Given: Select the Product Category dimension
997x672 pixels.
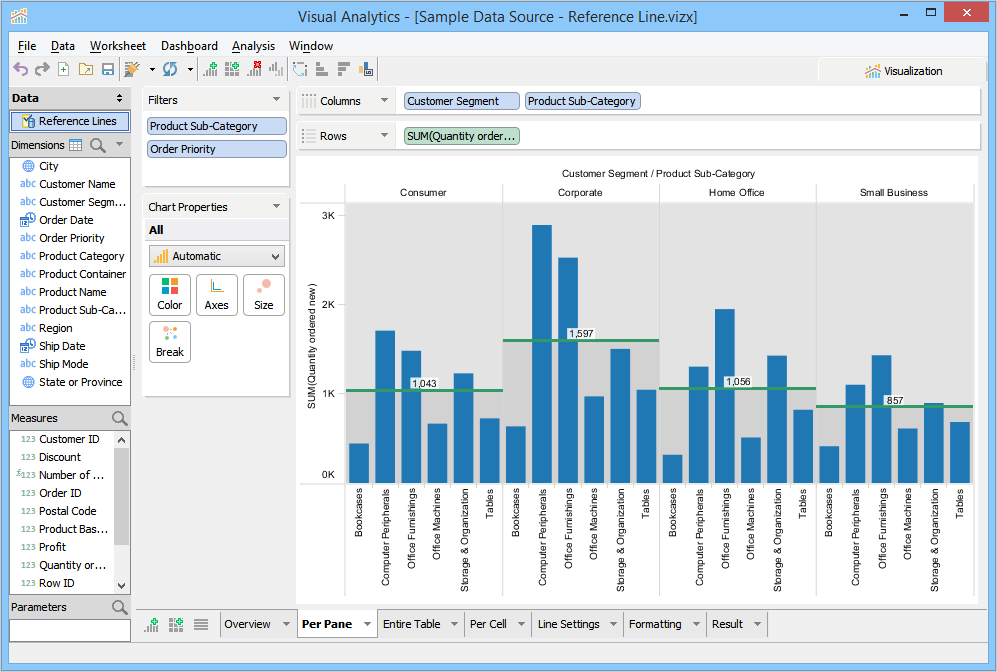Looking at the screenshot, I should (x=81, y=256).
